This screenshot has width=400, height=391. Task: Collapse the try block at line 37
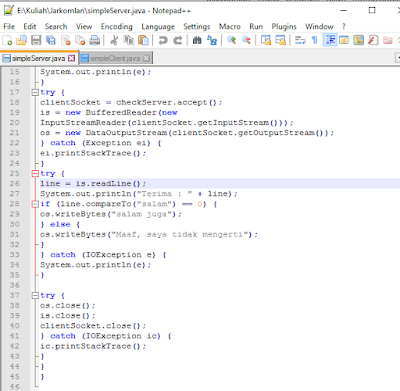(35, 295)
